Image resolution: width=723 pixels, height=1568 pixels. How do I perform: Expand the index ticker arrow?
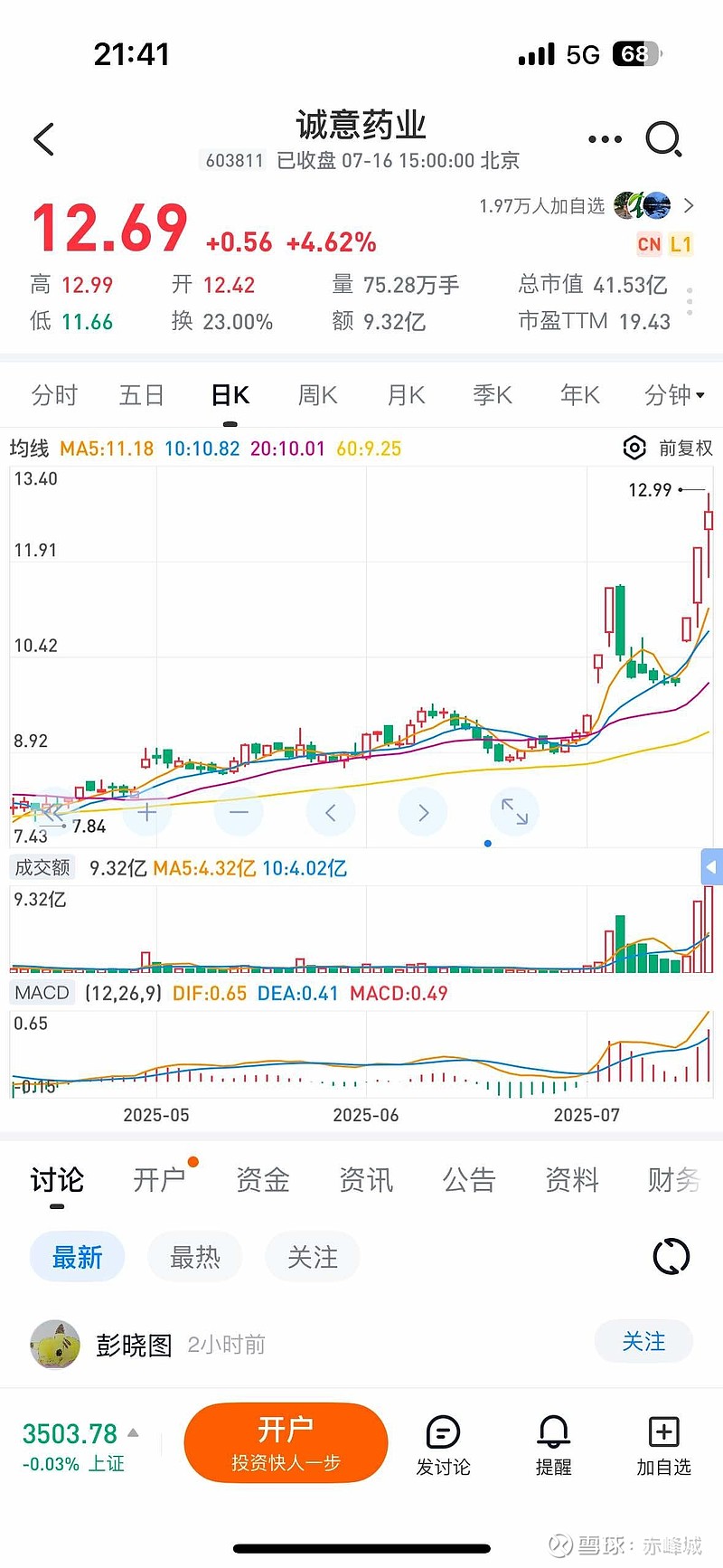(x=133, y=1432)
